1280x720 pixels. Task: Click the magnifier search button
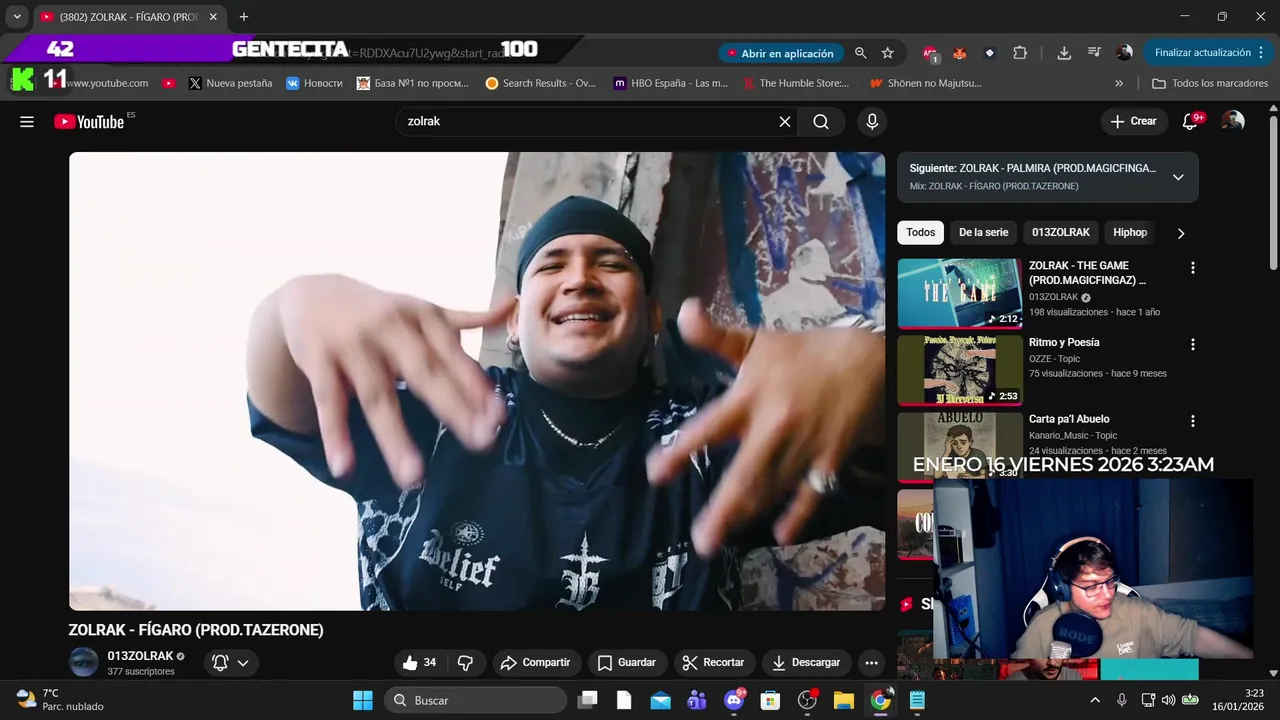tap(821, 122)
